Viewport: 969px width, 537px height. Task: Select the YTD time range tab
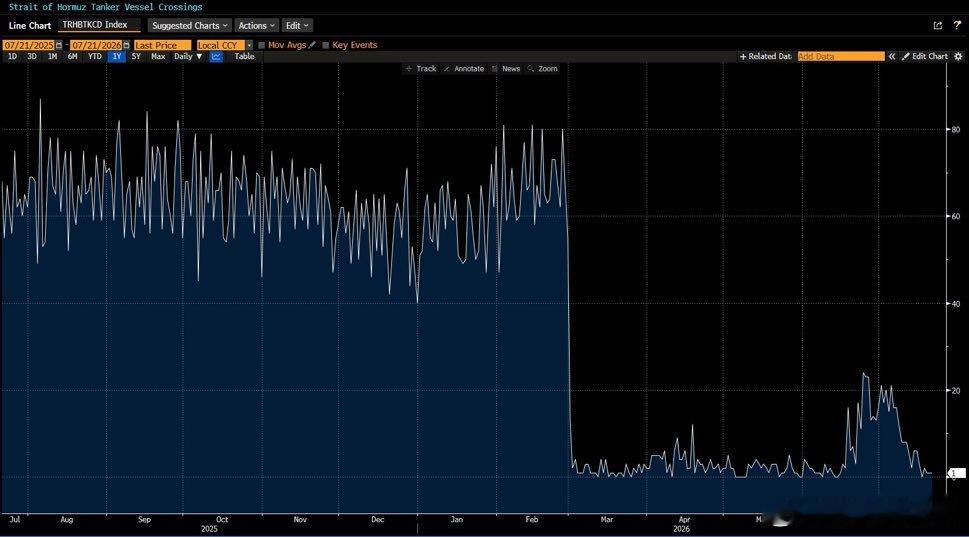(95, 56)
